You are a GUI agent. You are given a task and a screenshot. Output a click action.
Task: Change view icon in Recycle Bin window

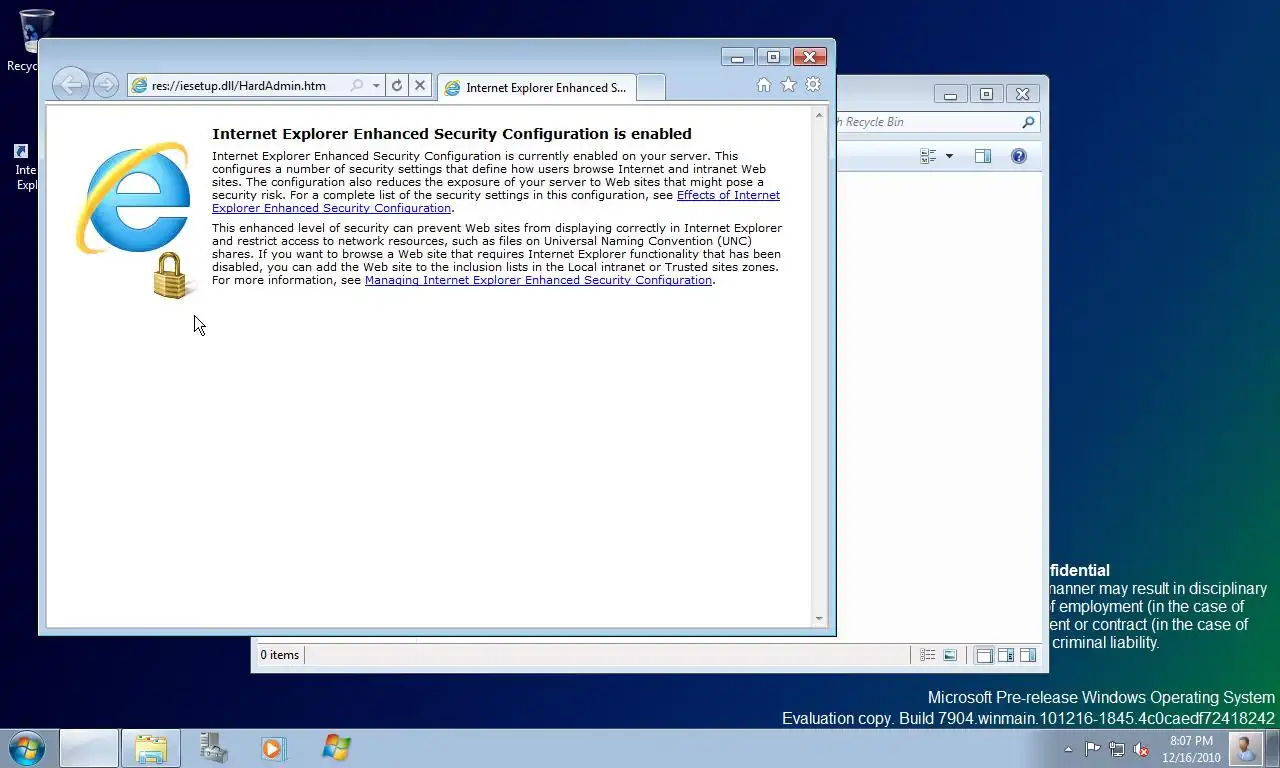928,156
